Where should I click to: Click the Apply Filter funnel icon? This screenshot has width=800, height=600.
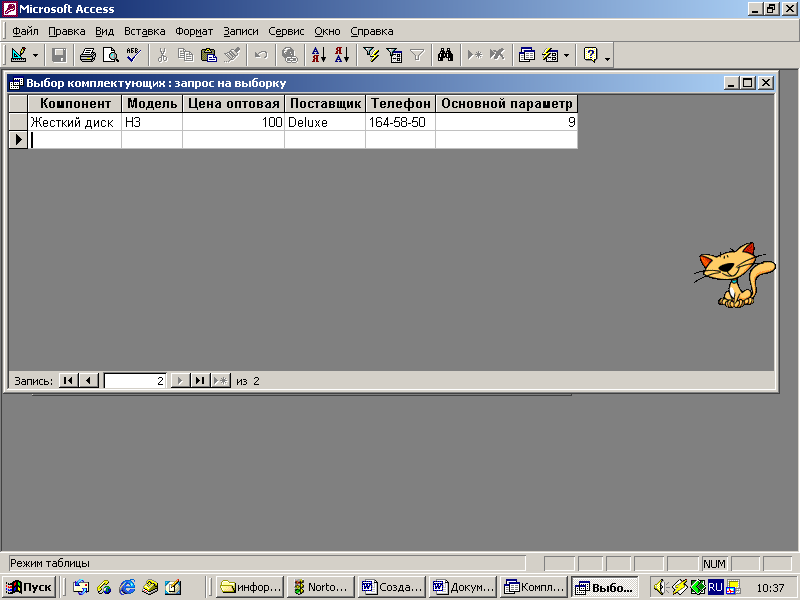(x=417, y=55)
